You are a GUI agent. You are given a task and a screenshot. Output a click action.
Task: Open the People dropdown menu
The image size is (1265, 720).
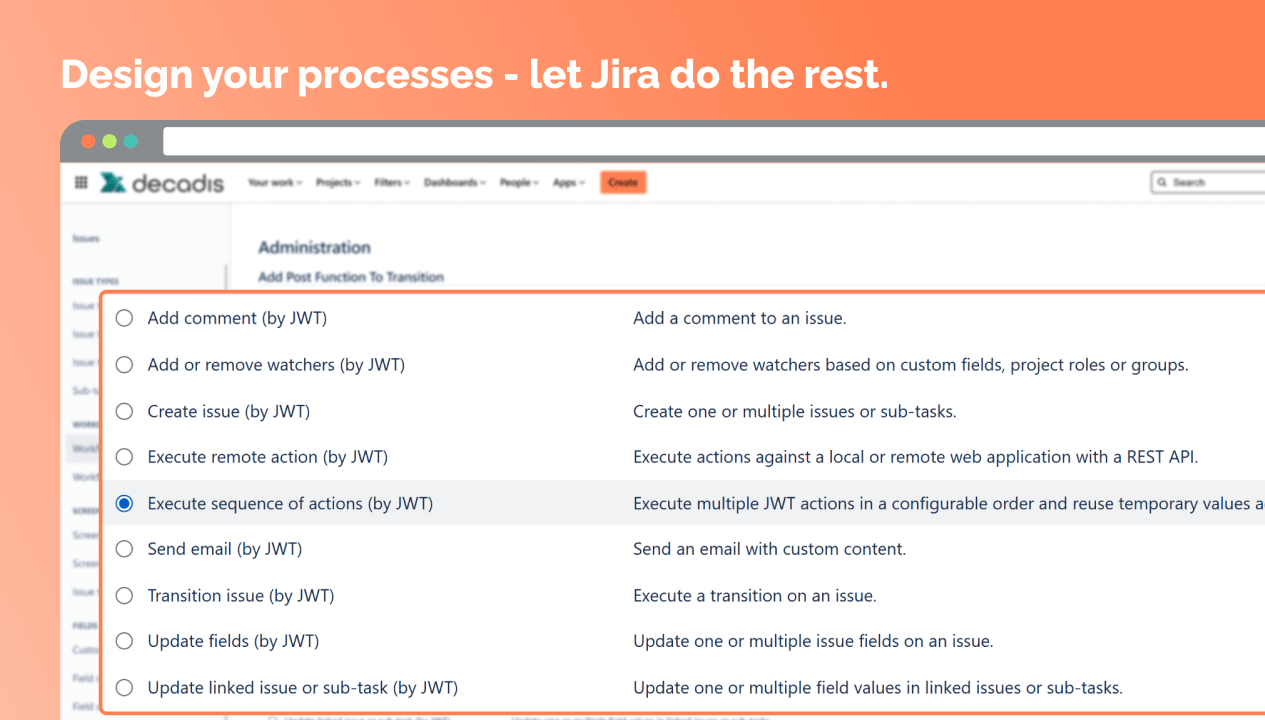tap(520, 183)
